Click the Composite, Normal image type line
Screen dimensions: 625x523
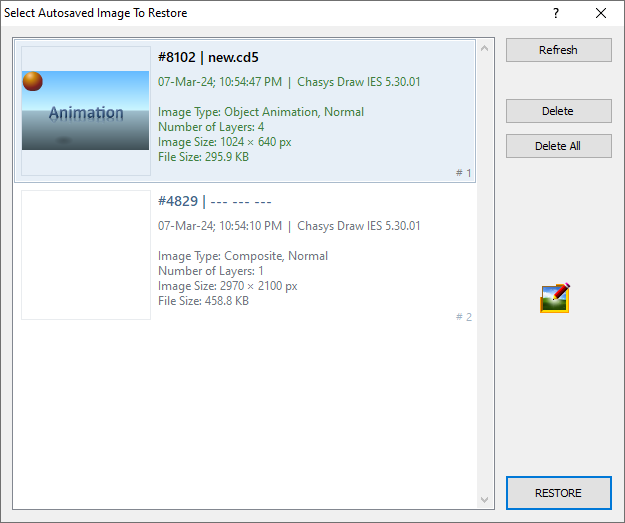point(243,256)
